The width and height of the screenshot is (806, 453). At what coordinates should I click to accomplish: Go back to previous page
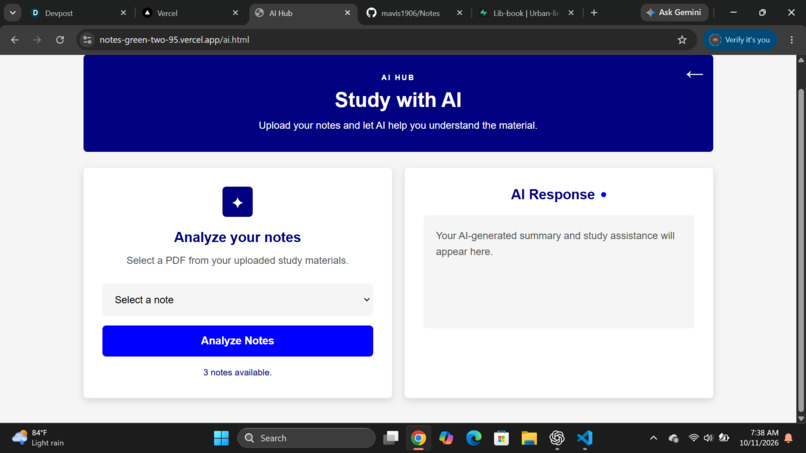click(x=14, y=40)
